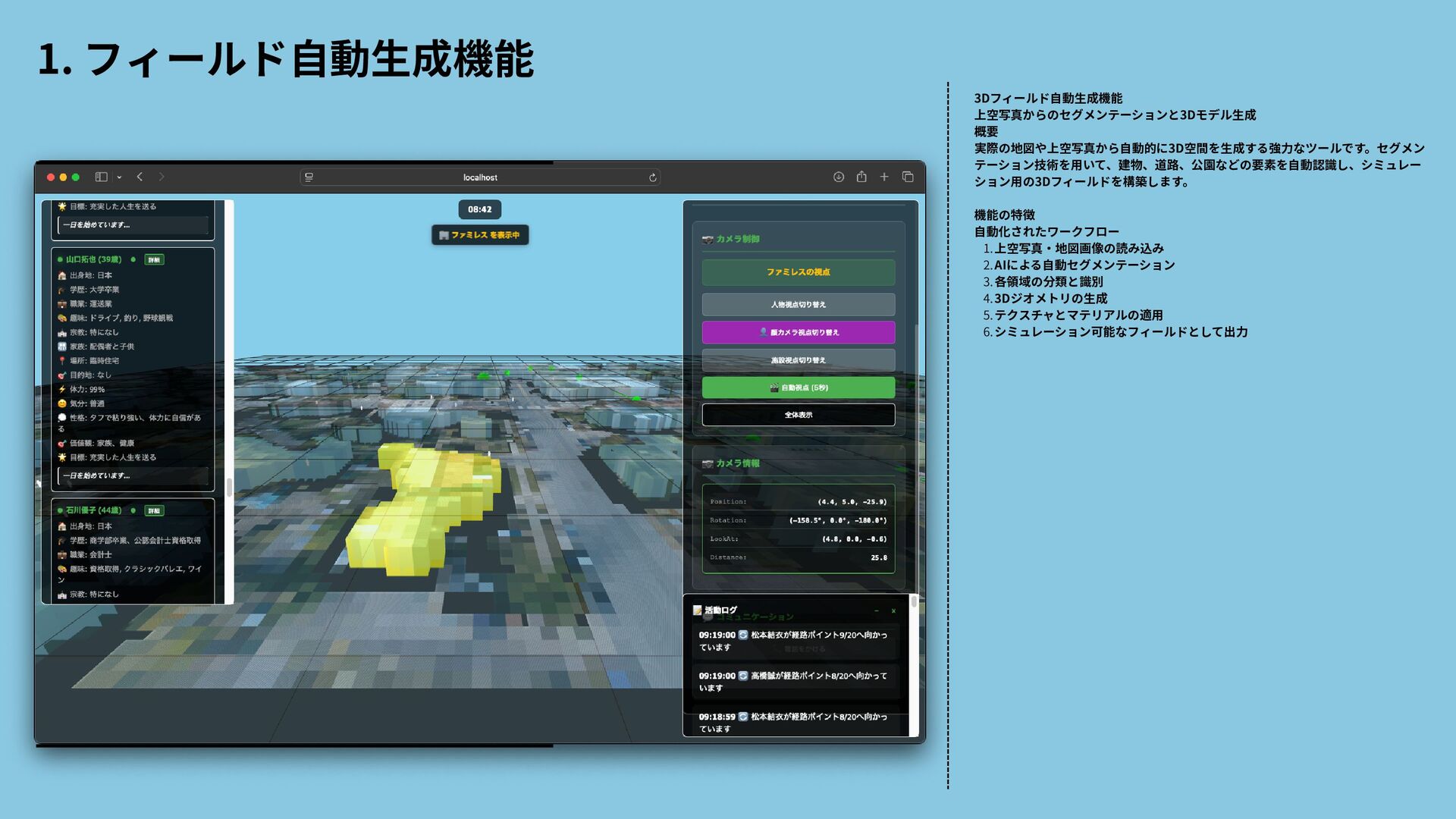
Task: Expand 石川優子 details with 詳細 button
Action: pos(155,510)
